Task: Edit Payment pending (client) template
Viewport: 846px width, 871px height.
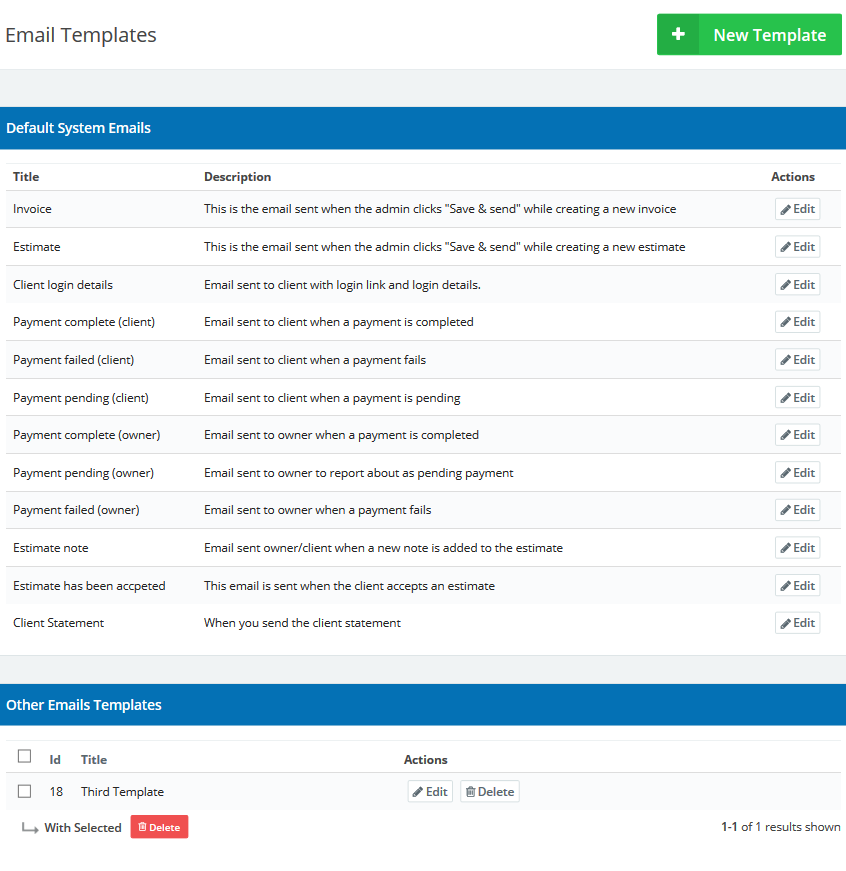Action: tap(797, 398)
